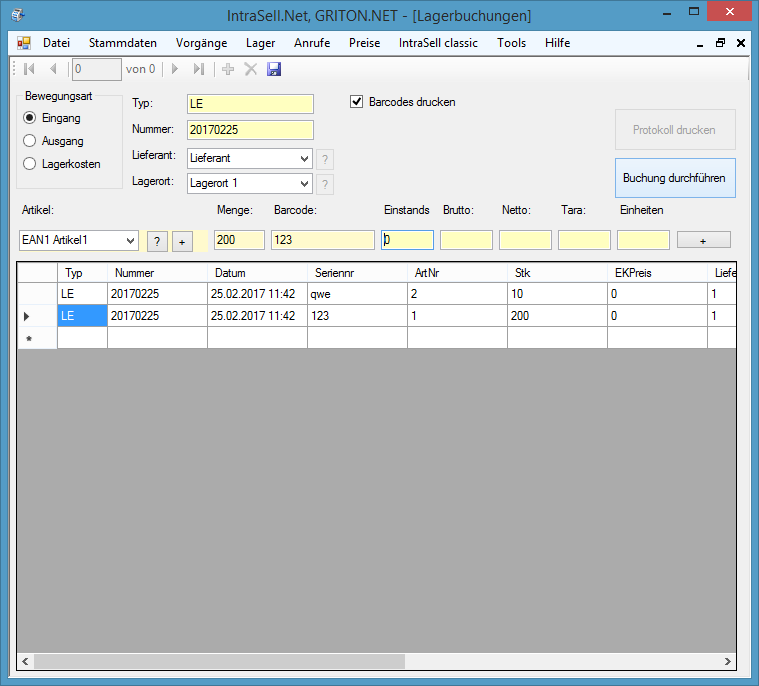Click question mark button next to Artikel

coord(157,242)
